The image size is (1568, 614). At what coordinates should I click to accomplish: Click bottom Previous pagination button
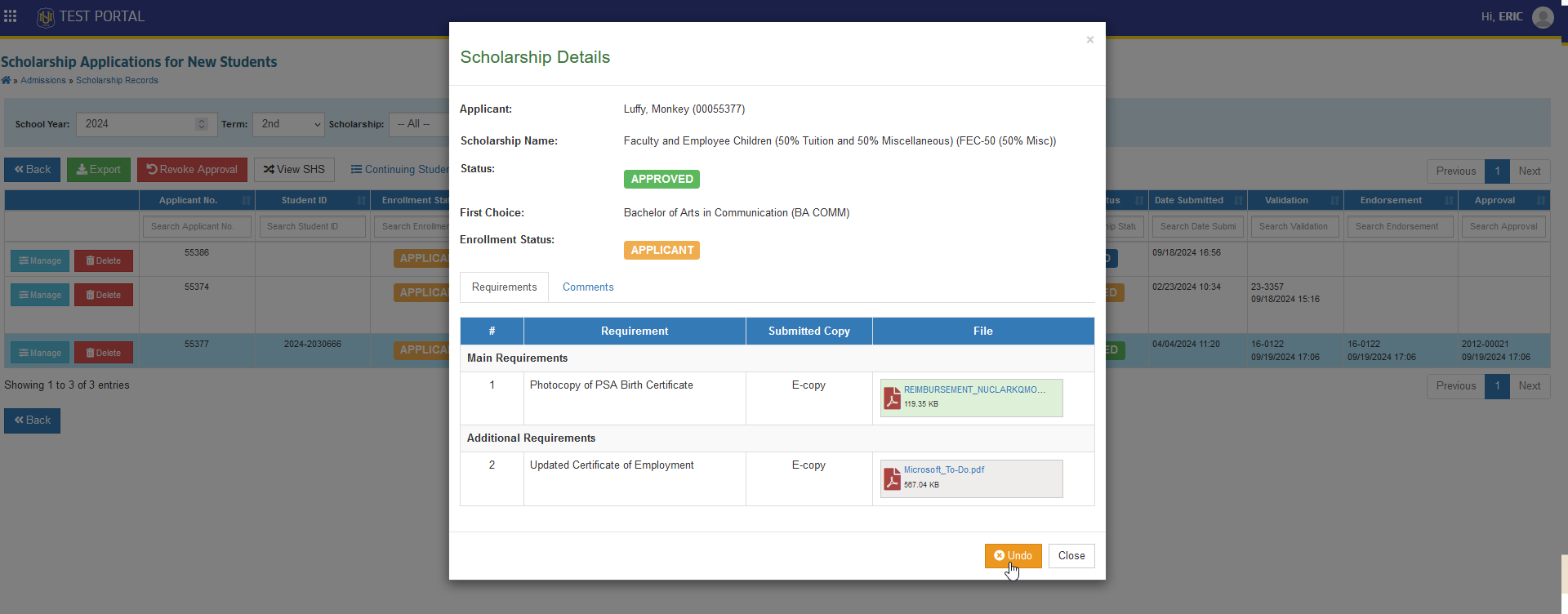[1456, 387]
